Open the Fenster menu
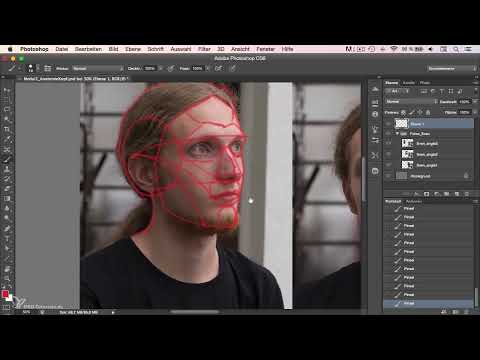Image resolution: width=480 pixels, height=360 pixels. coord(265,49)
